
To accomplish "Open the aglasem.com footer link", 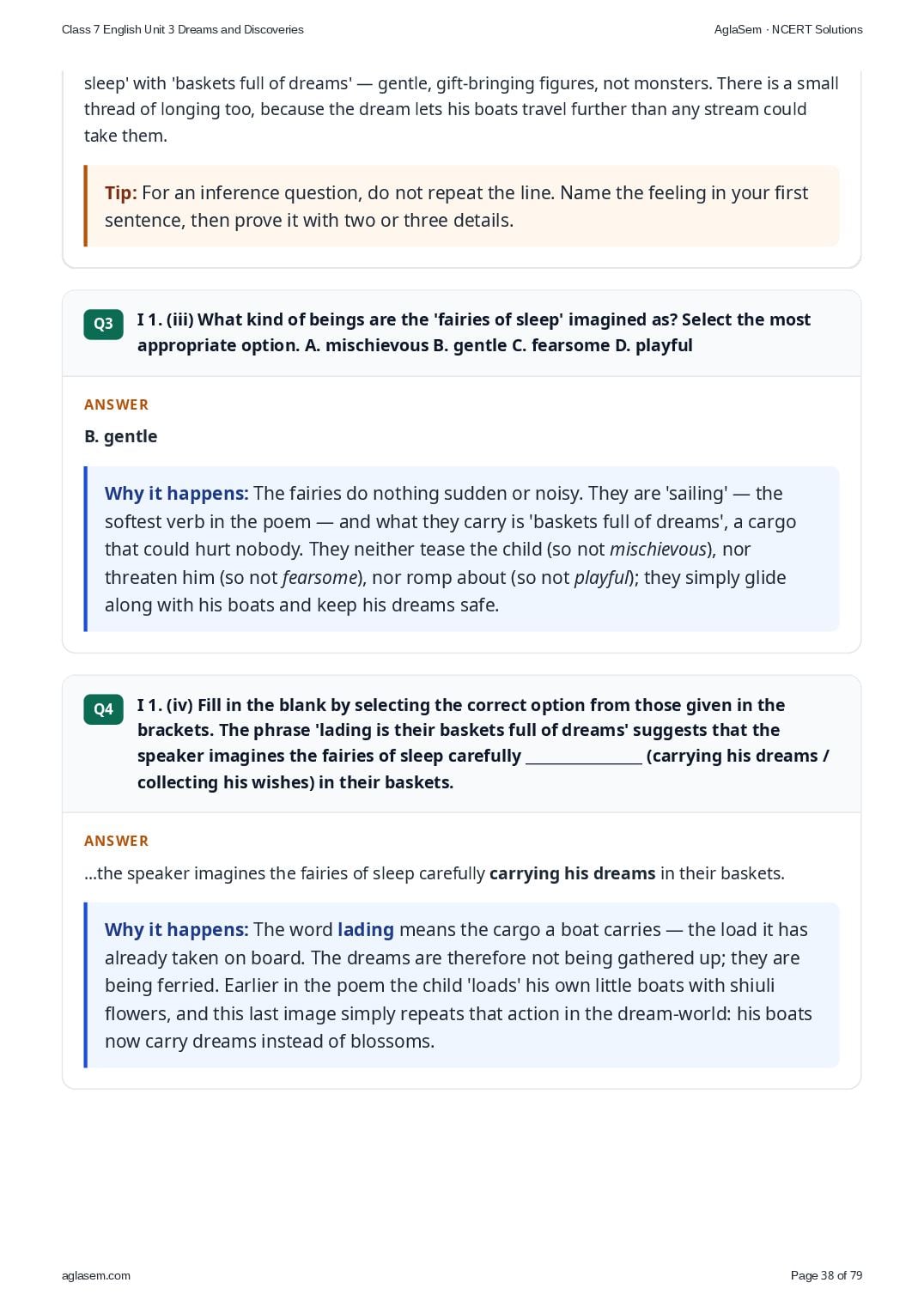I will 96,1275.
